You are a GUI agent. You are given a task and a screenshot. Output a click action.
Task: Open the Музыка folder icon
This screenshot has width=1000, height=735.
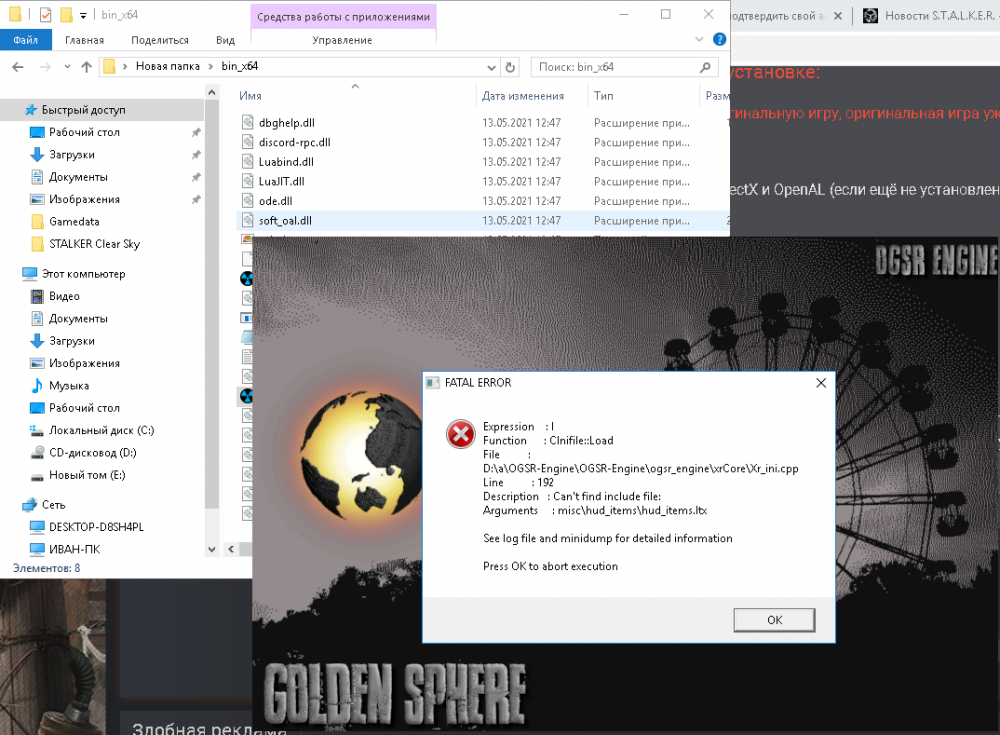point(37,385)
